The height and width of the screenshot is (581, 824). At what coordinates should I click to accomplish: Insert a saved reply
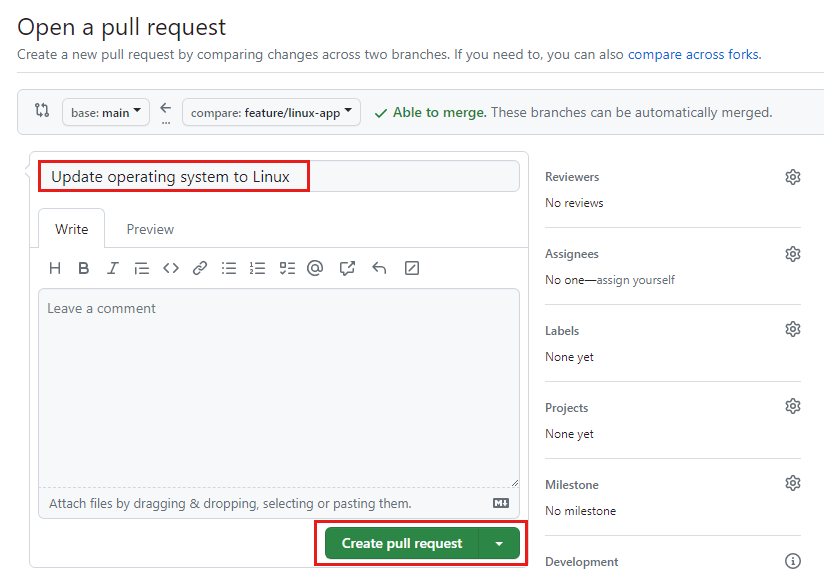379,268
